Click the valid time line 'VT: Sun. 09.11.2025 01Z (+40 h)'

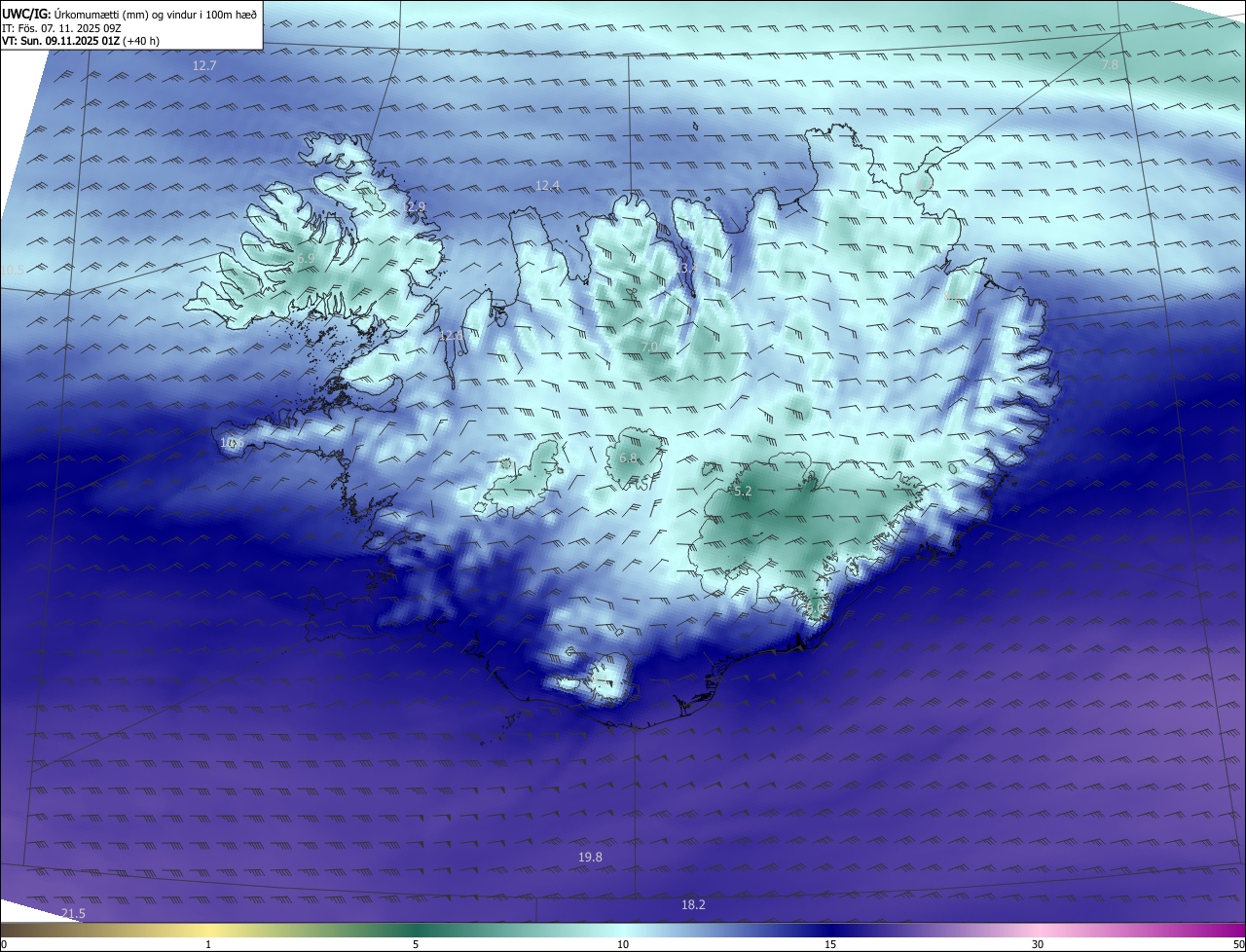[81, 42]
